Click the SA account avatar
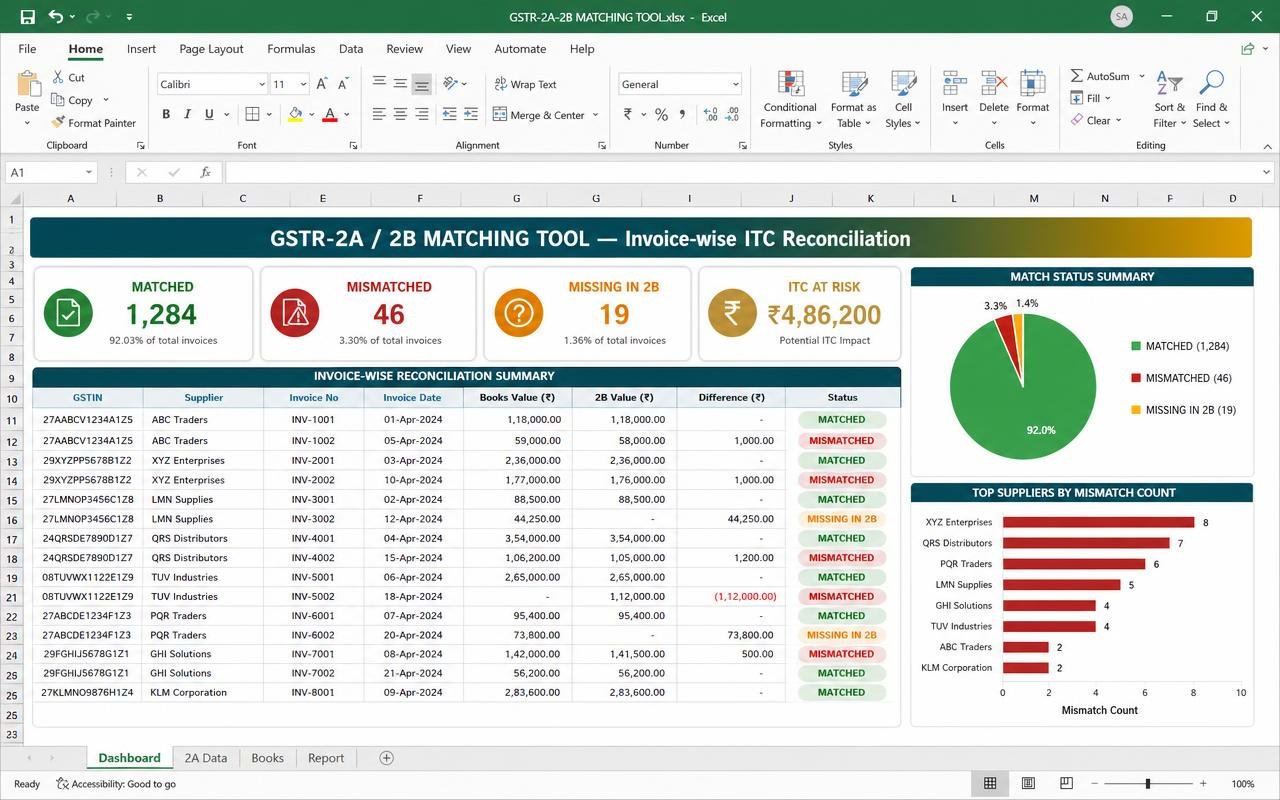 click(1122, 17)
